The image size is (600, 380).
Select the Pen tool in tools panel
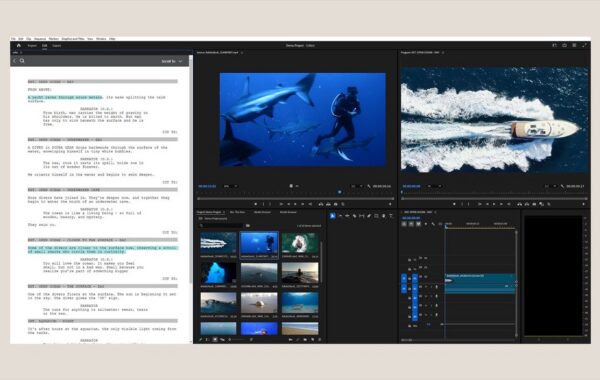[x=369, y=216]
